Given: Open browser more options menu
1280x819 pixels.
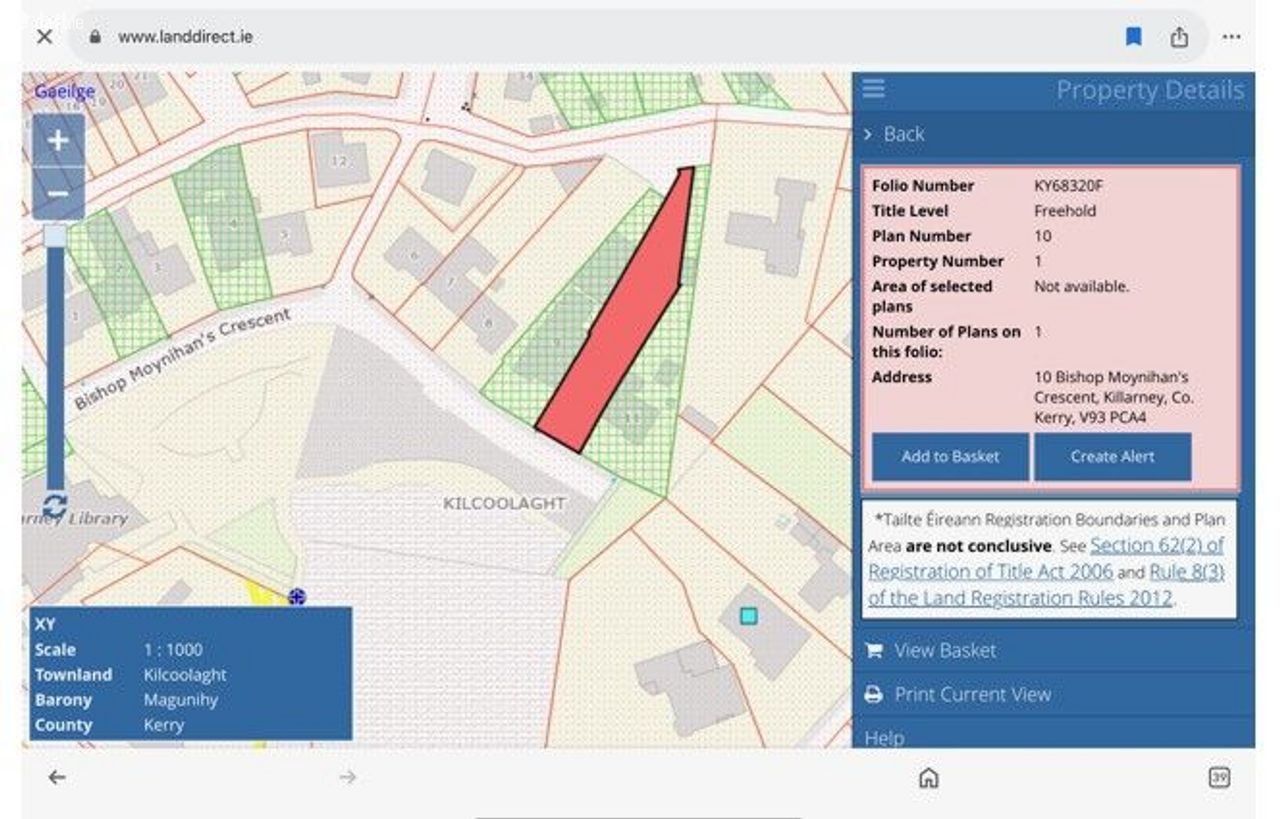Looking at the screenshot, I should coord(1231,37).
